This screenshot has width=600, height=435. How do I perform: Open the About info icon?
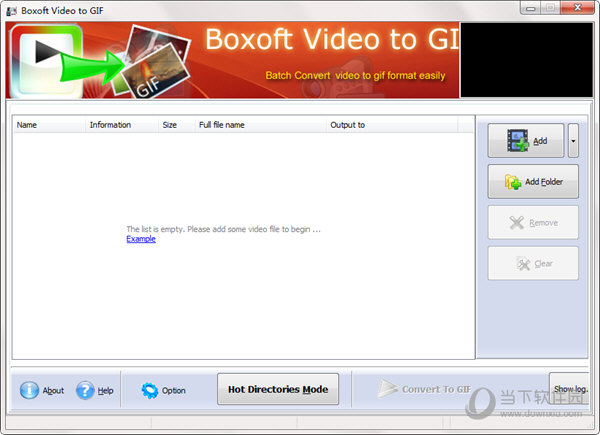29,390
